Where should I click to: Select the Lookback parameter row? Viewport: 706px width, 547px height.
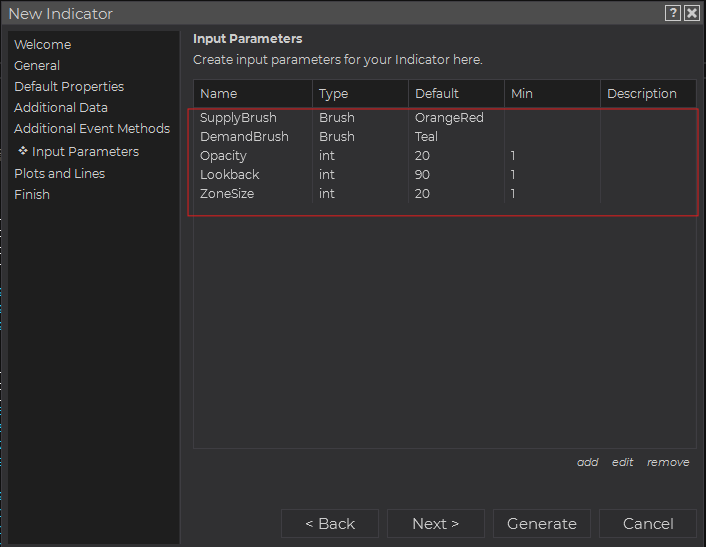[230, 174]
